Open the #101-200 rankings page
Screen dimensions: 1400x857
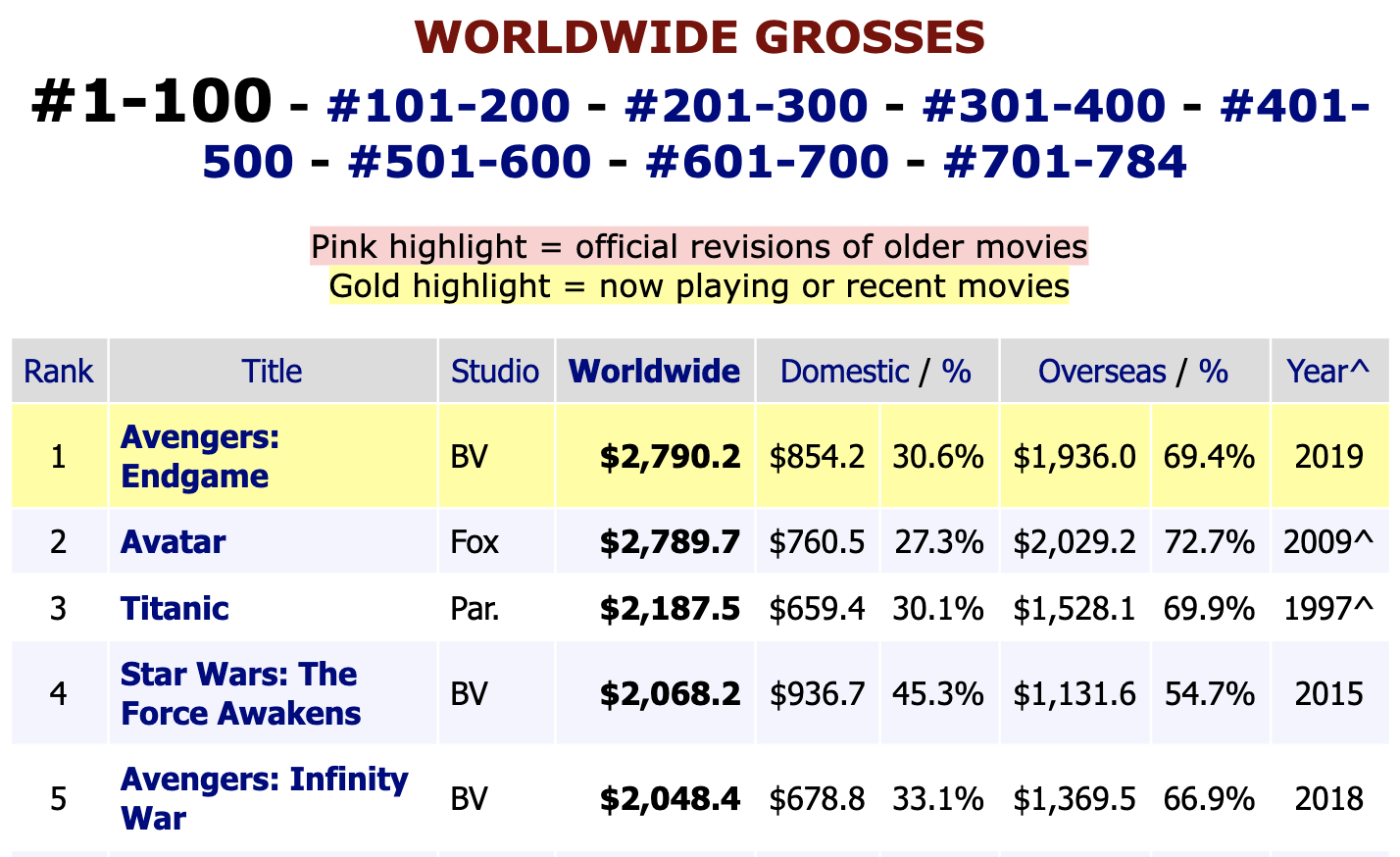pyautogui.click(x=448, y=106)
